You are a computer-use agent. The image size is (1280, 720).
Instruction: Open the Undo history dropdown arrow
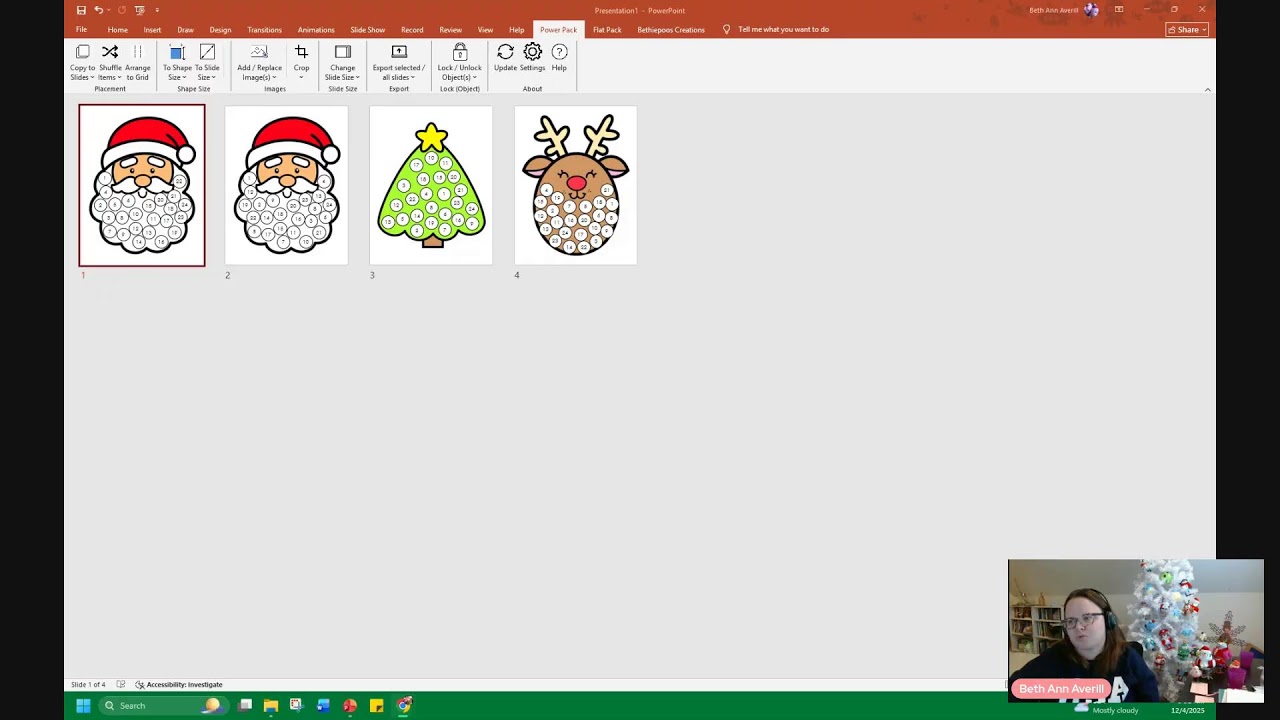tap(108, 10)
